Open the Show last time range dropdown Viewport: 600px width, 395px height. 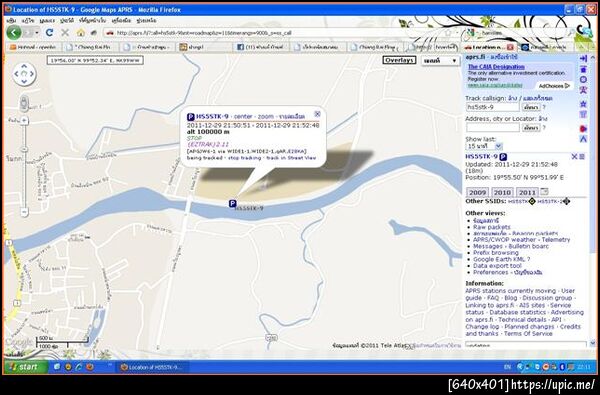click(x=484, y=146)
